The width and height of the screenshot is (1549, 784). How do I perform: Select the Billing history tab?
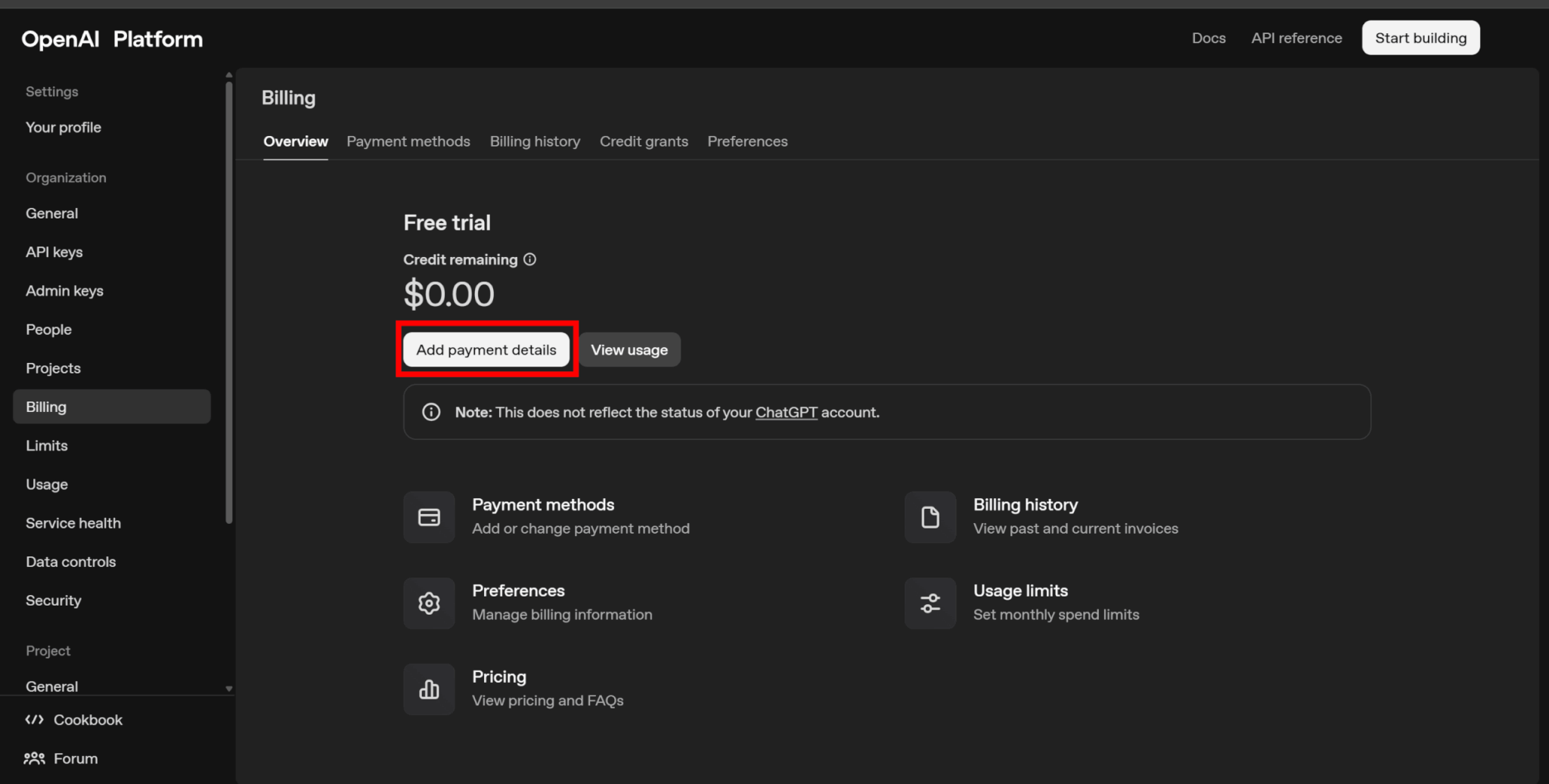point(535,141)
